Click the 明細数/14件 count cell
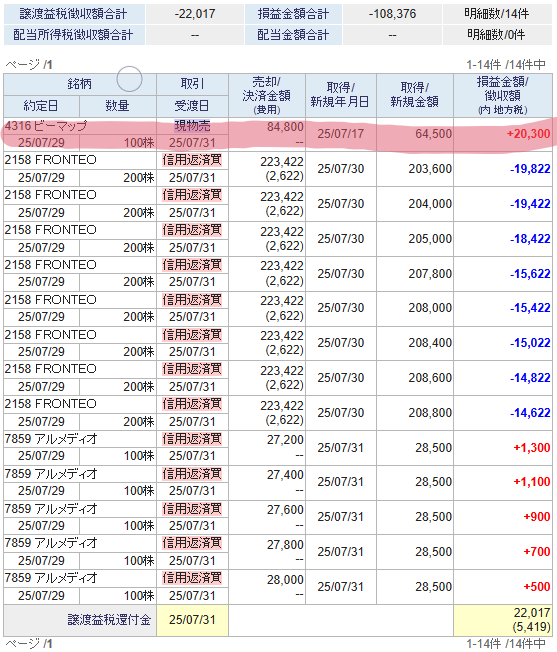This screenshot has width=557, height=652. pyautogui.click(x=497, y=14)
